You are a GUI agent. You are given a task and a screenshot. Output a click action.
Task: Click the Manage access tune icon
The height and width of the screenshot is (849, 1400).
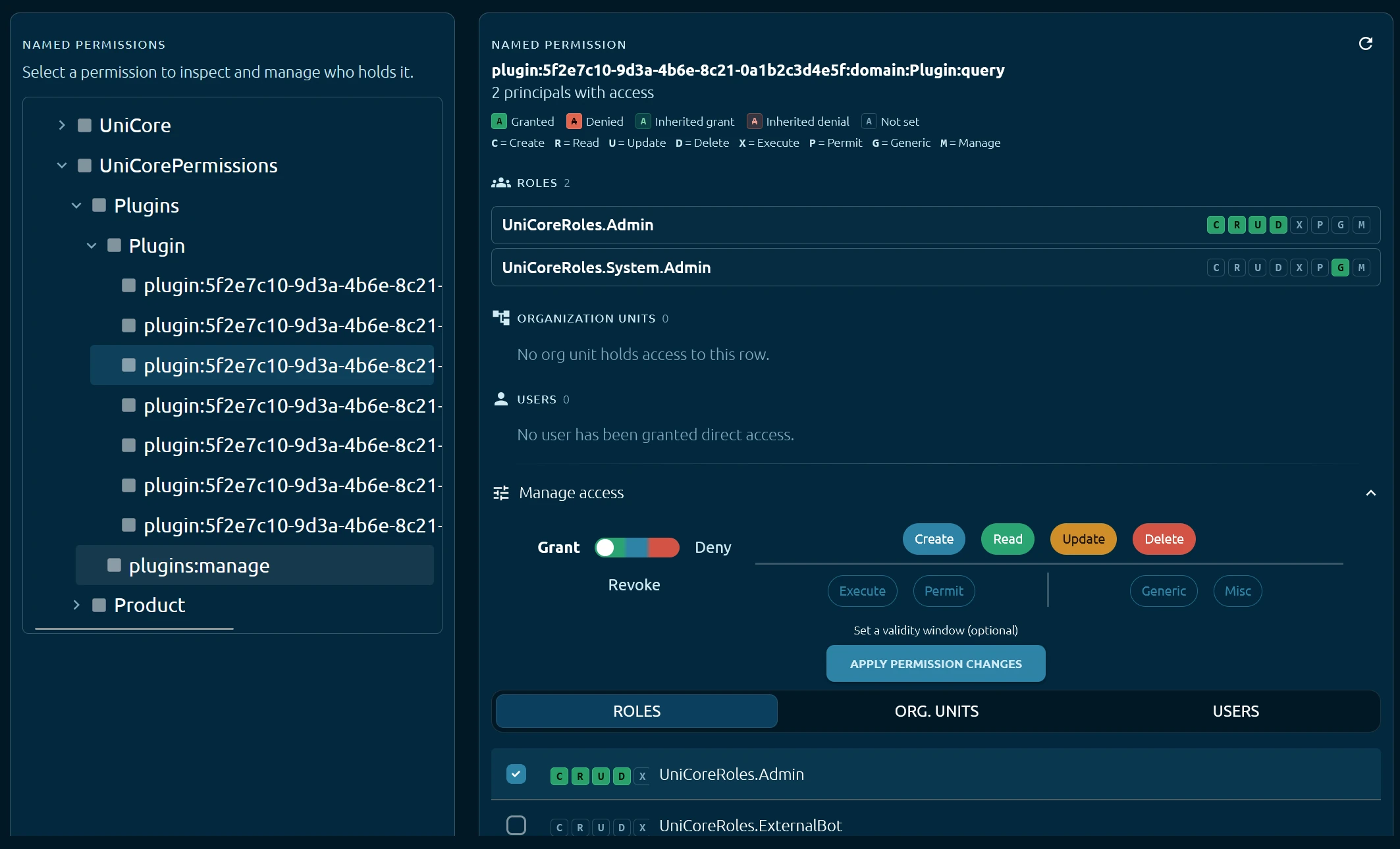coord(501,493)
